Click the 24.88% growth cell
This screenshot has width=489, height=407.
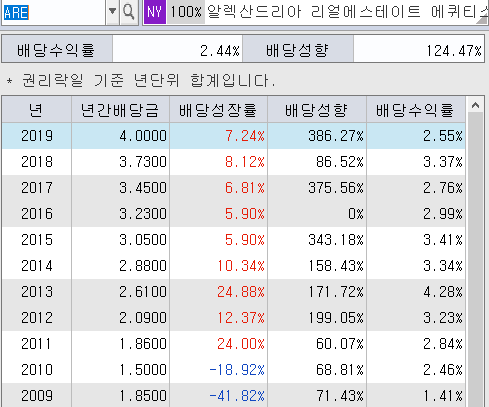click(x=218, y=292)
